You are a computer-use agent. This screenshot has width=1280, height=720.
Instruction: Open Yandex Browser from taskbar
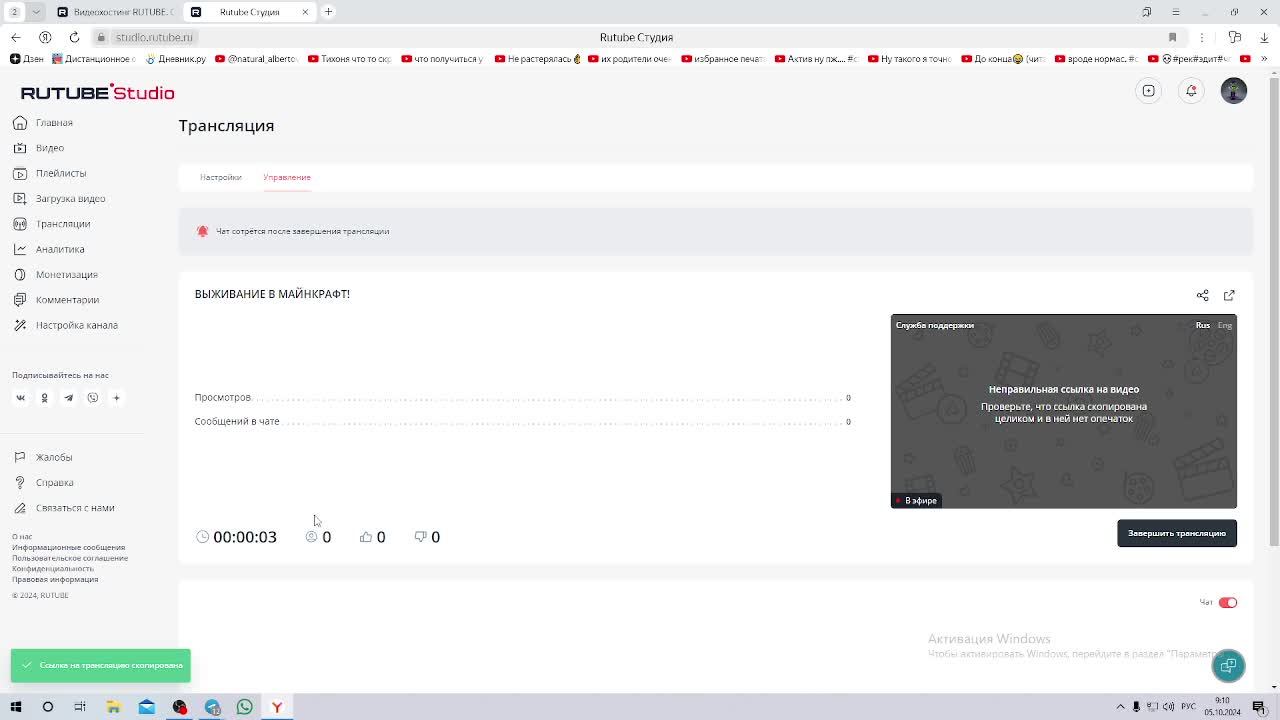(277, 707)
